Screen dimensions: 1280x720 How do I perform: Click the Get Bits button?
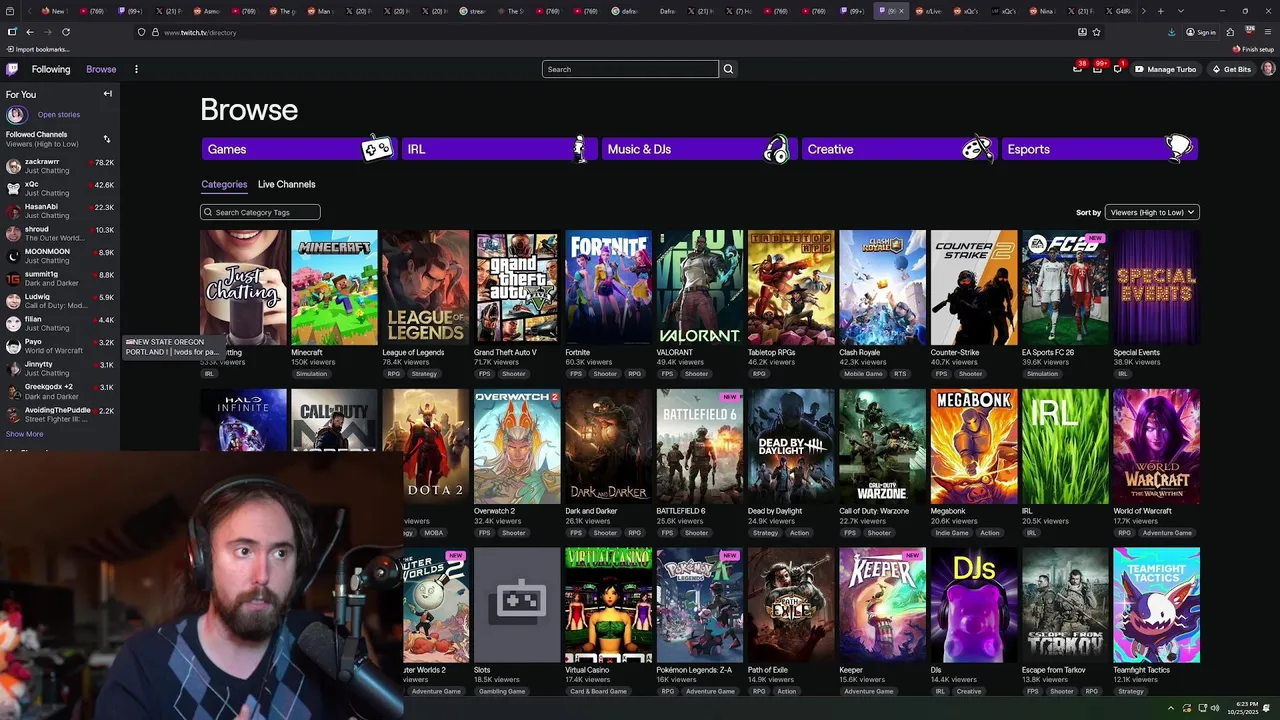1231,69
